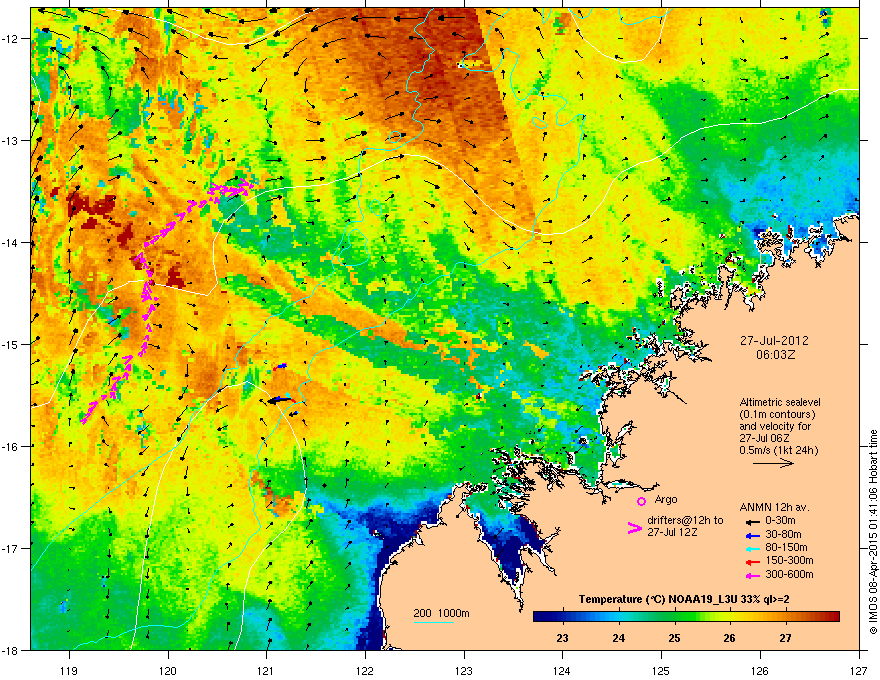The width and height of the screenshot is (880, 680).
Task: Click the 'Argo' legend label
Action: pos(666,499)
